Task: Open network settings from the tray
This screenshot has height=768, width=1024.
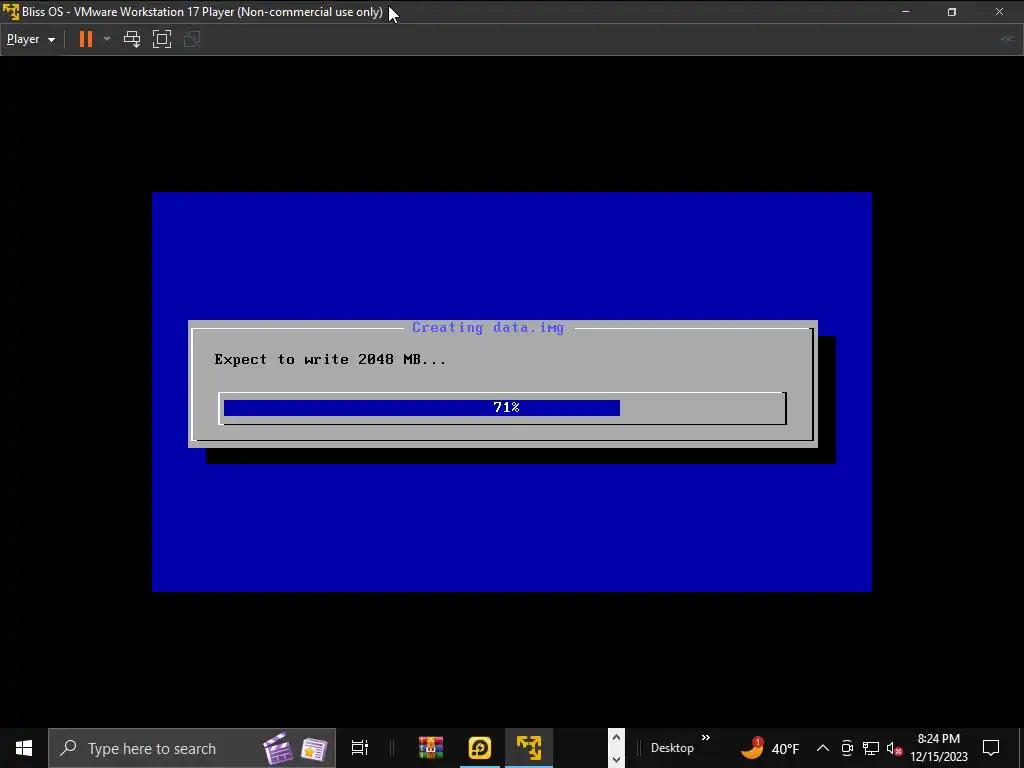Action: point(871,748)
